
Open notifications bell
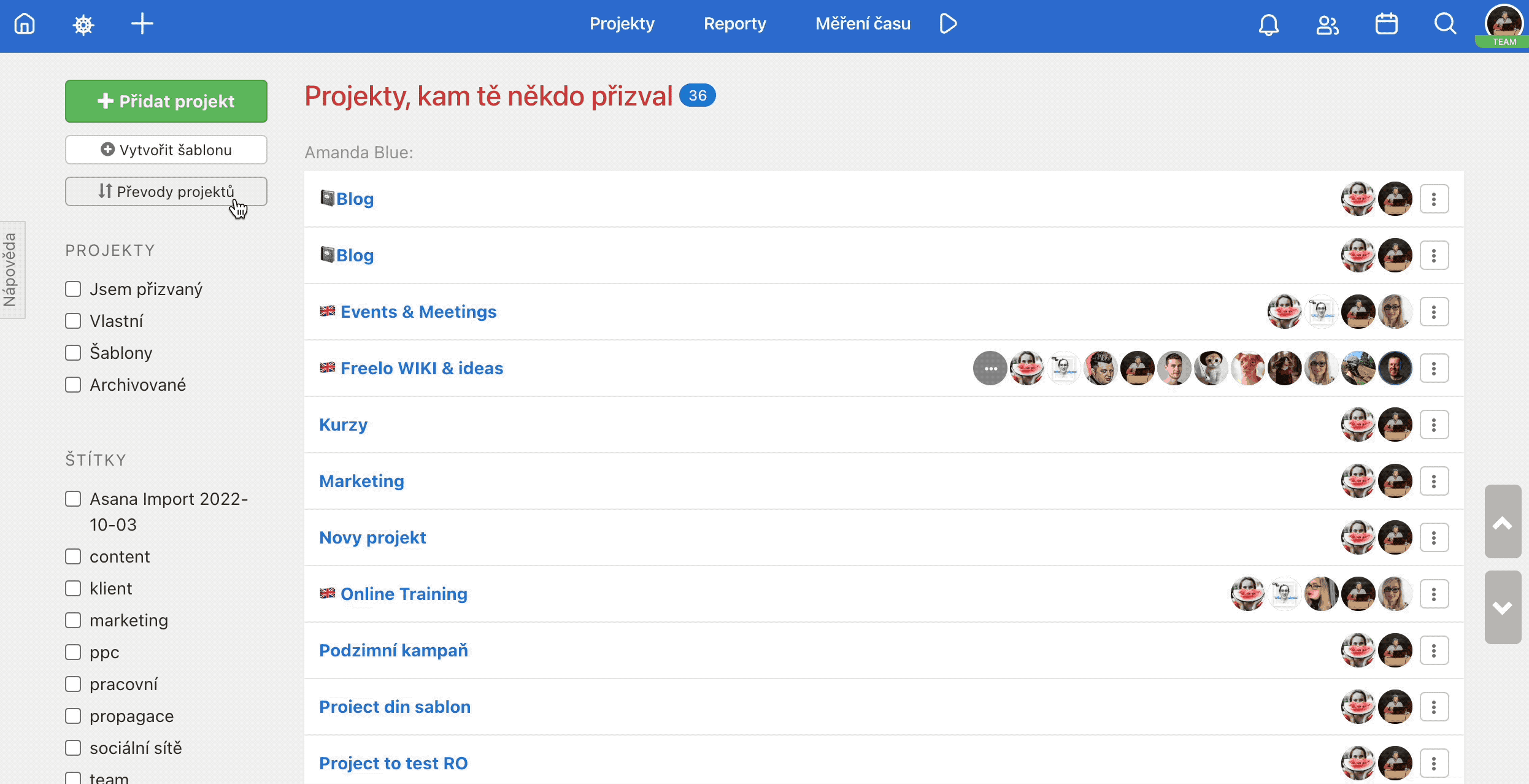1268,25
